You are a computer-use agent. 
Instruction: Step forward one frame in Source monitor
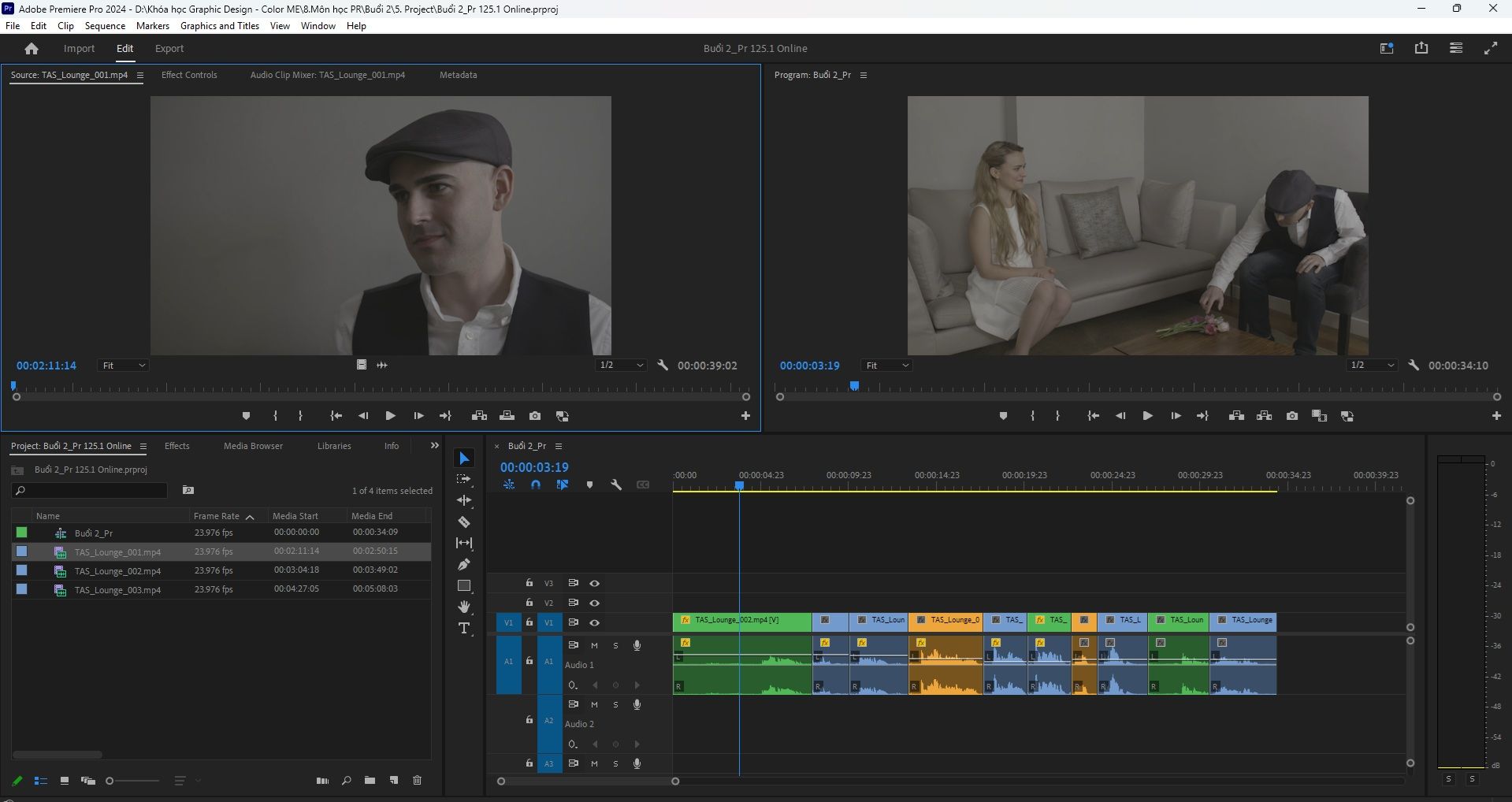click(418, 416)
